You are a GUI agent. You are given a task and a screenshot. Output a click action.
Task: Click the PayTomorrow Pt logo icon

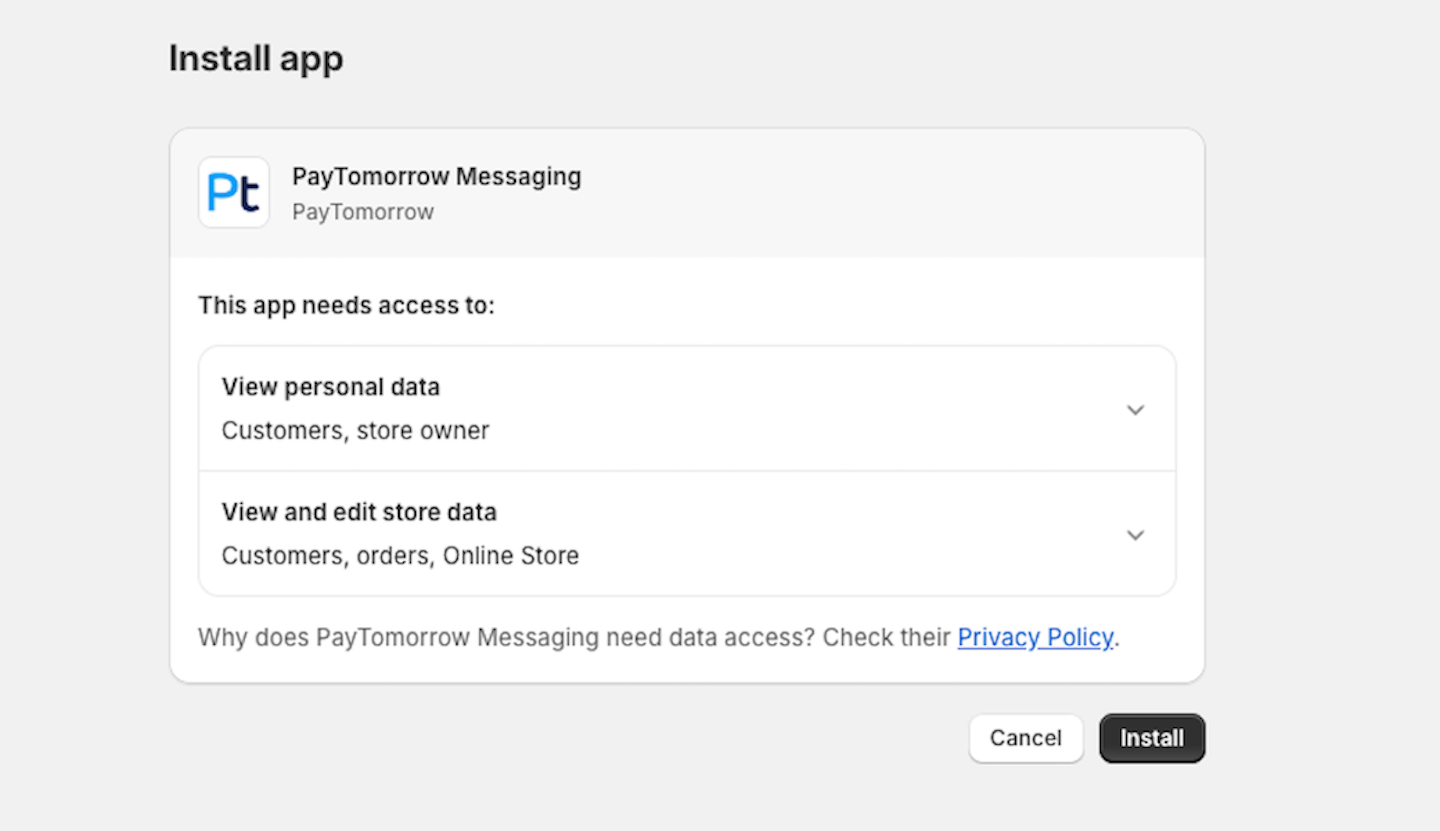pyautogui.click(x=234, y=192)
